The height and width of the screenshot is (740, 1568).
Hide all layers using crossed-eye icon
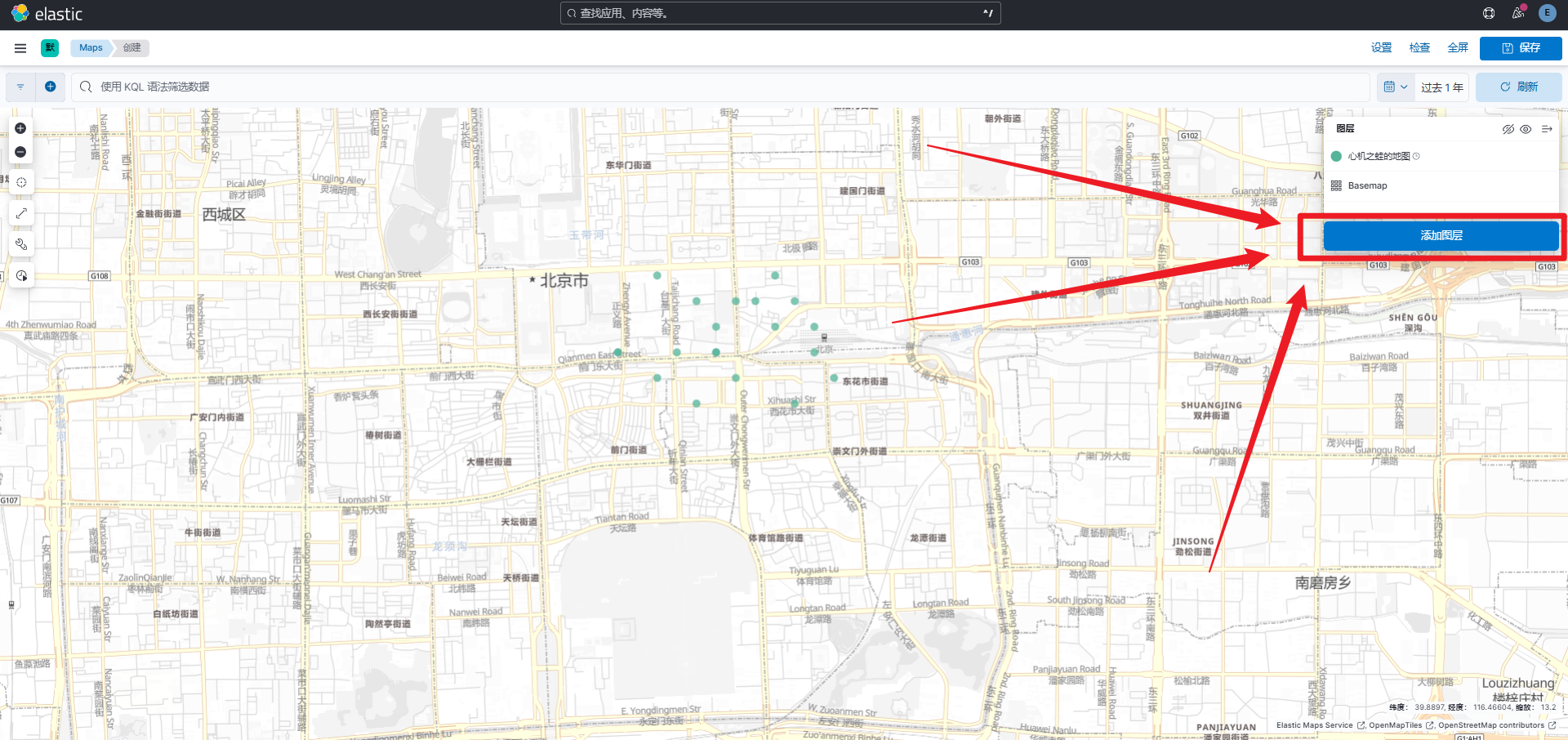pyautogui.click(x=1508, y=129)
